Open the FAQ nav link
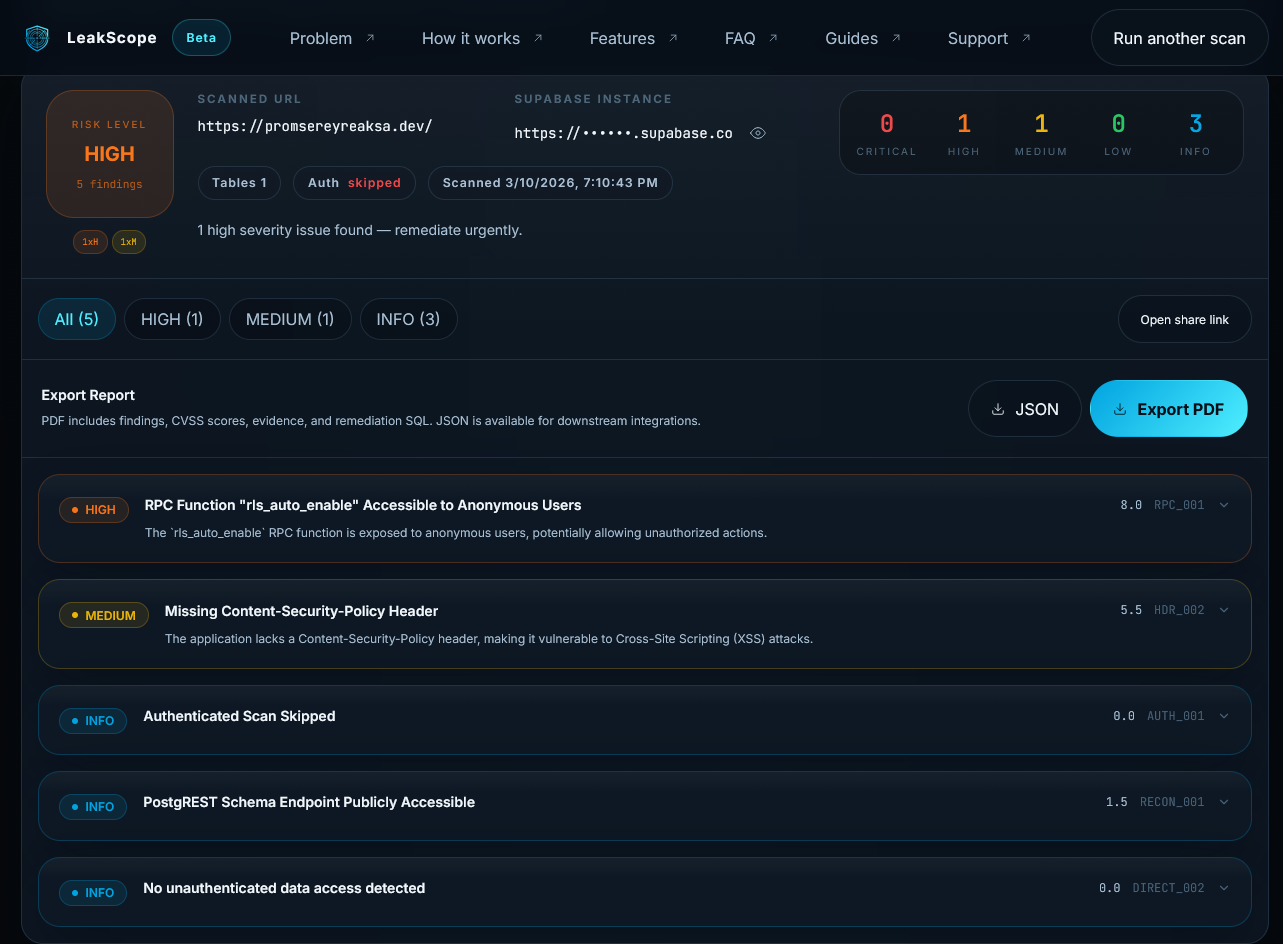Screen dimensions: 1283x944 coord(740,38)
